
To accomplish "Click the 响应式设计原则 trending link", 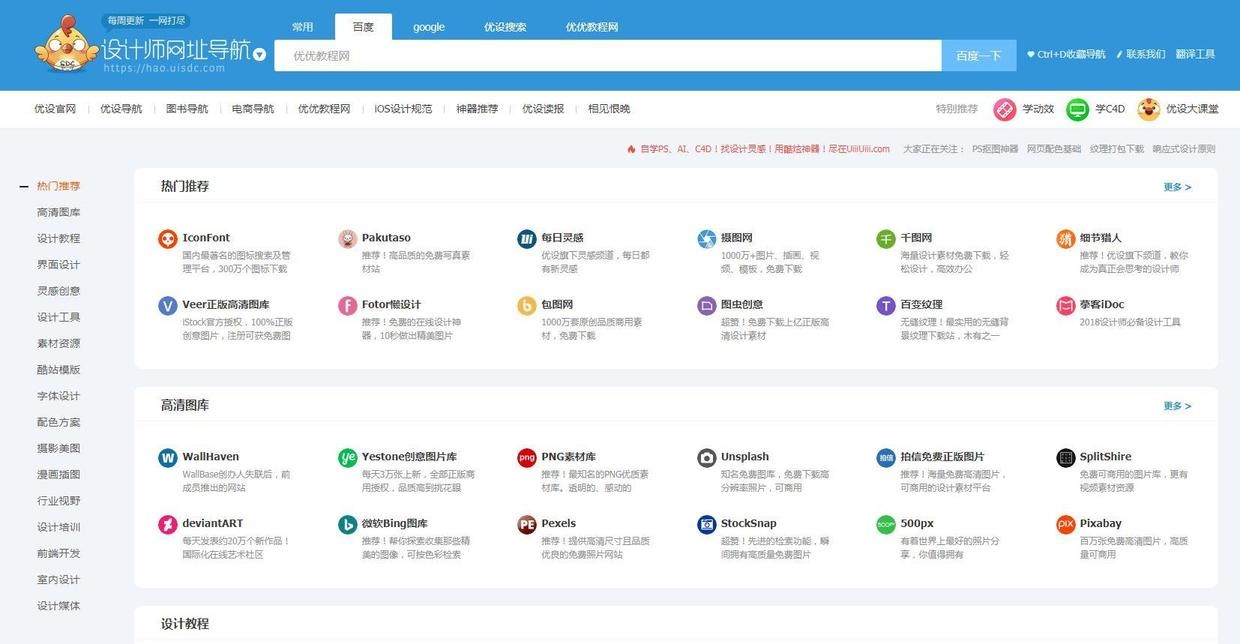I will click(x=1184, y=149).
